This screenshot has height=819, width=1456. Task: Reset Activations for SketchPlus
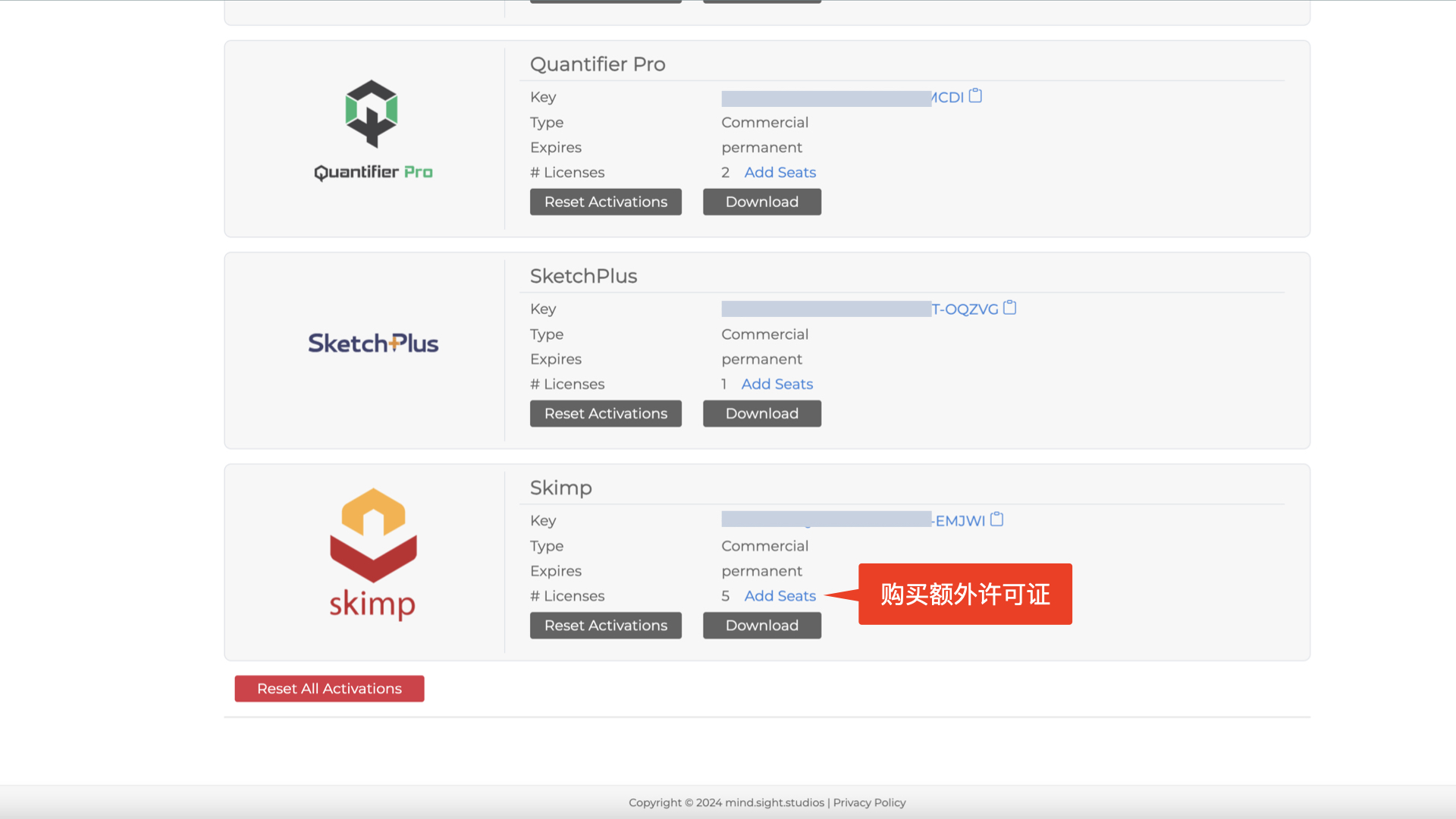pos(605,413)
